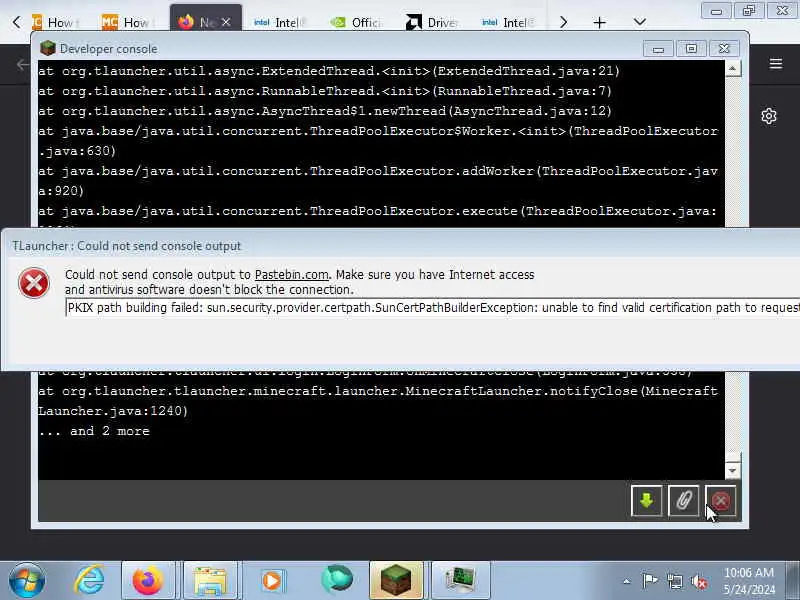Switch to the NVIDIA Official tab
Screen dimensions: 800x600
[357, 22]
